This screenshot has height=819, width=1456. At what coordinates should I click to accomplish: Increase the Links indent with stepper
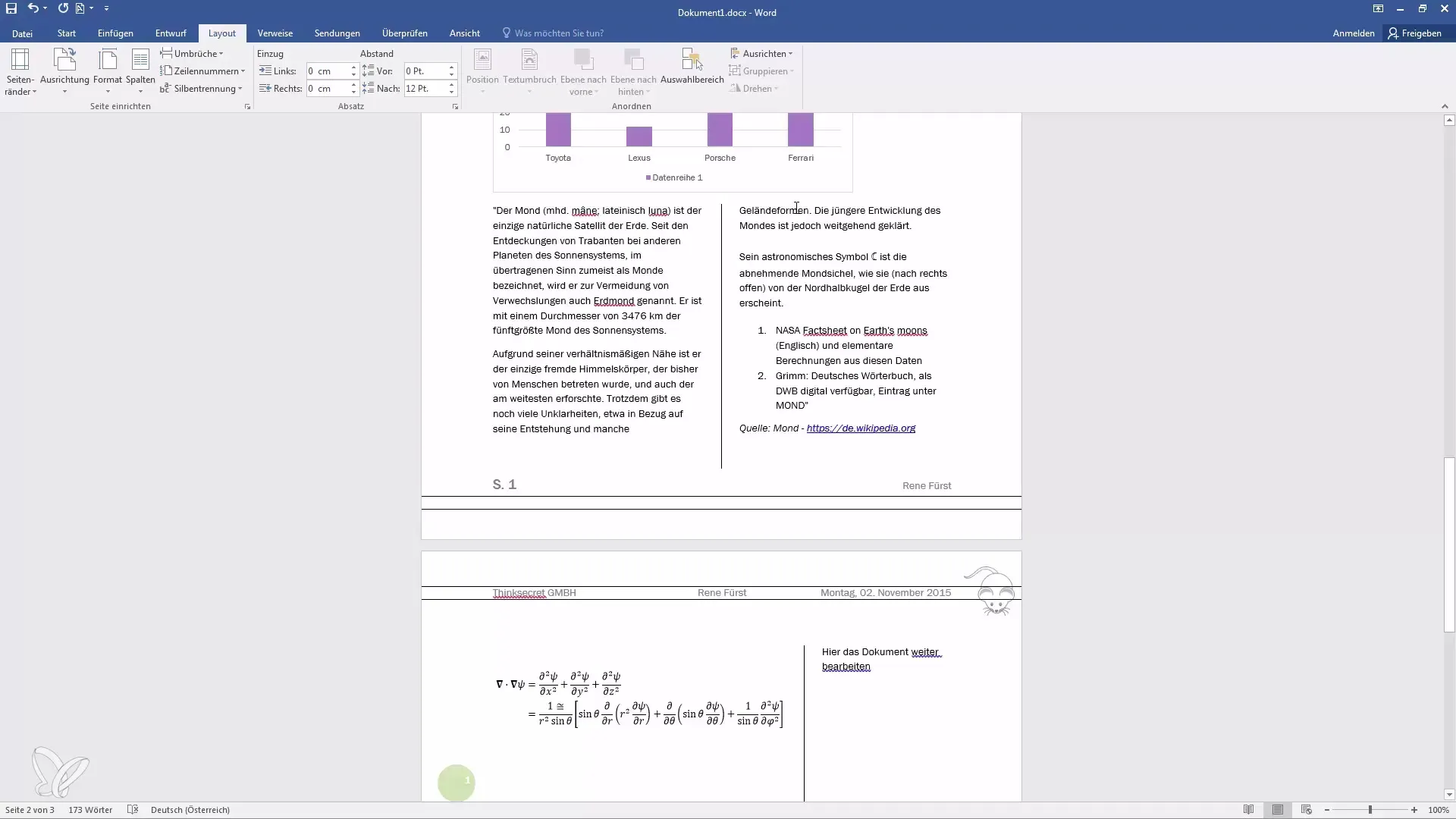pyautogui.click(x=353, y=67)
